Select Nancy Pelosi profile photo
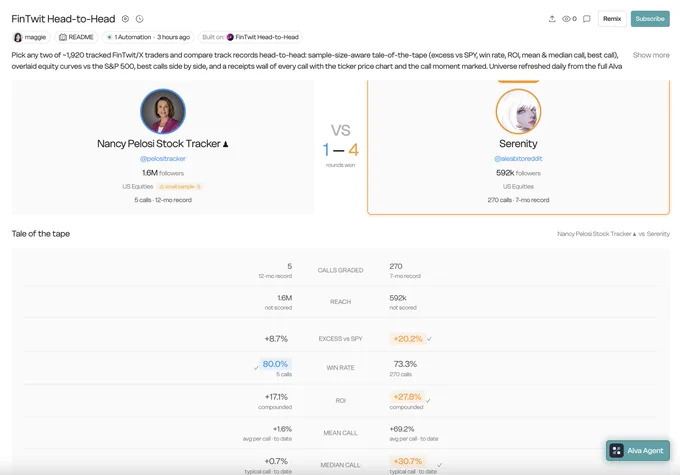Viewport: 680px width, 475px height. 163,111
